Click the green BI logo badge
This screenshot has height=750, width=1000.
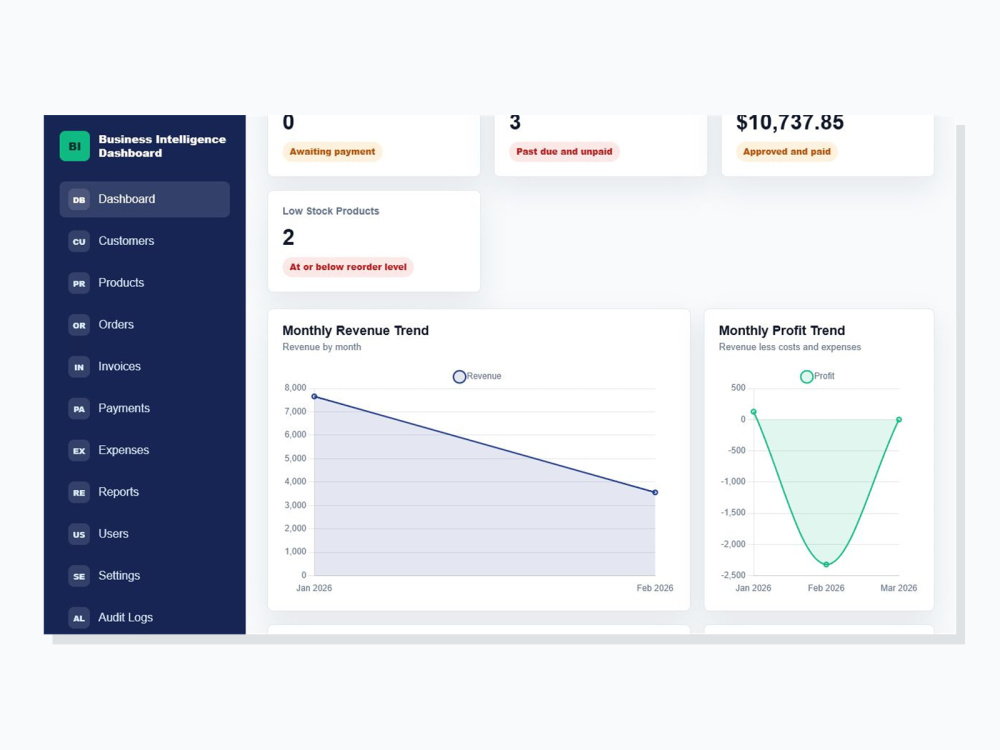pos(75,146)
